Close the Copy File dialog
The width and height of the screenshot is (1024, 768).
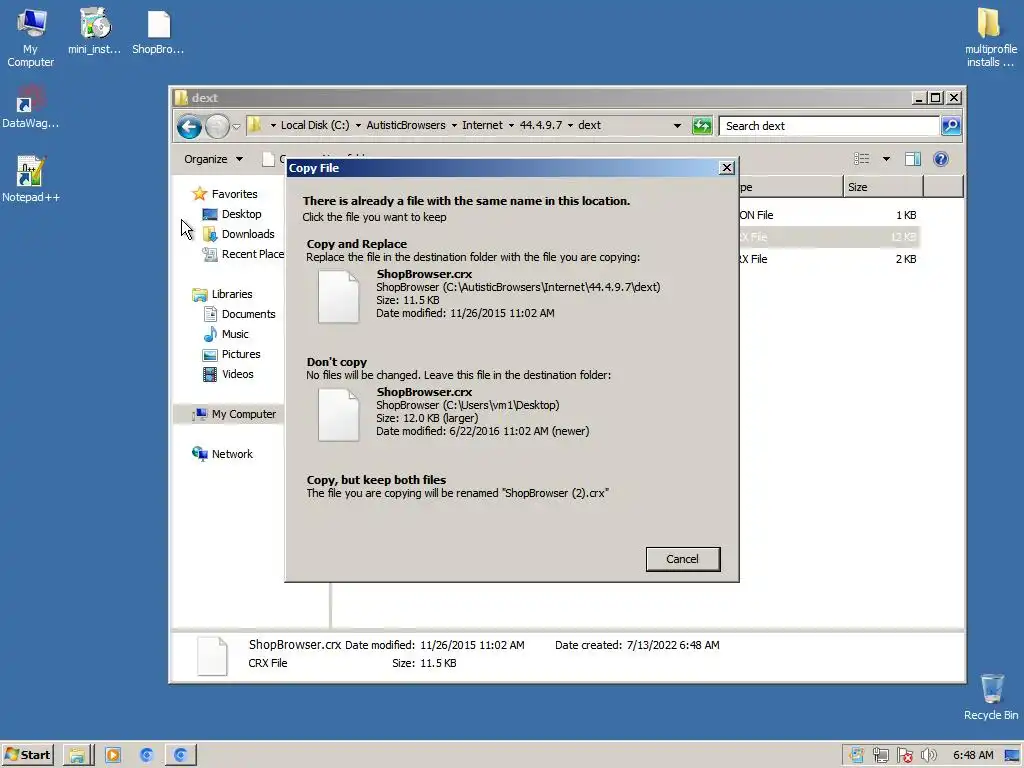[726, 168]
